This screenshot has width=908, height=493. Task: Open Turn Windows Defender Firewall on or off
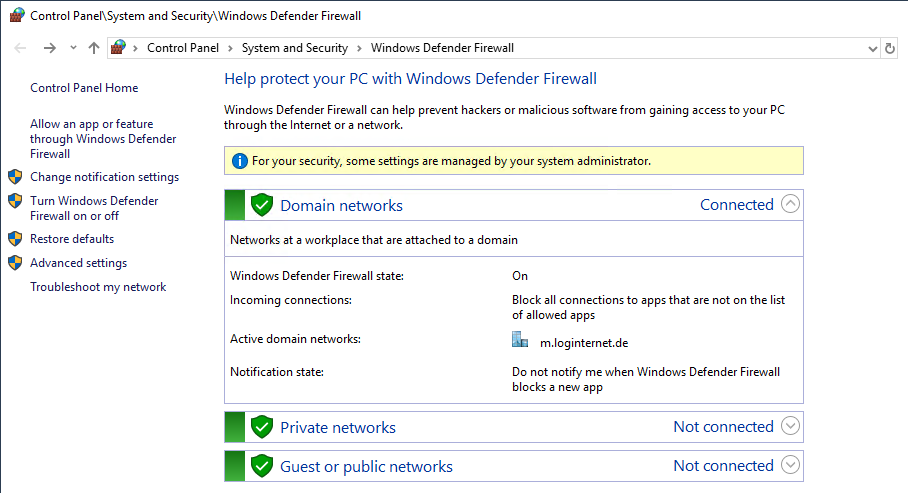[x=94, y=208]
